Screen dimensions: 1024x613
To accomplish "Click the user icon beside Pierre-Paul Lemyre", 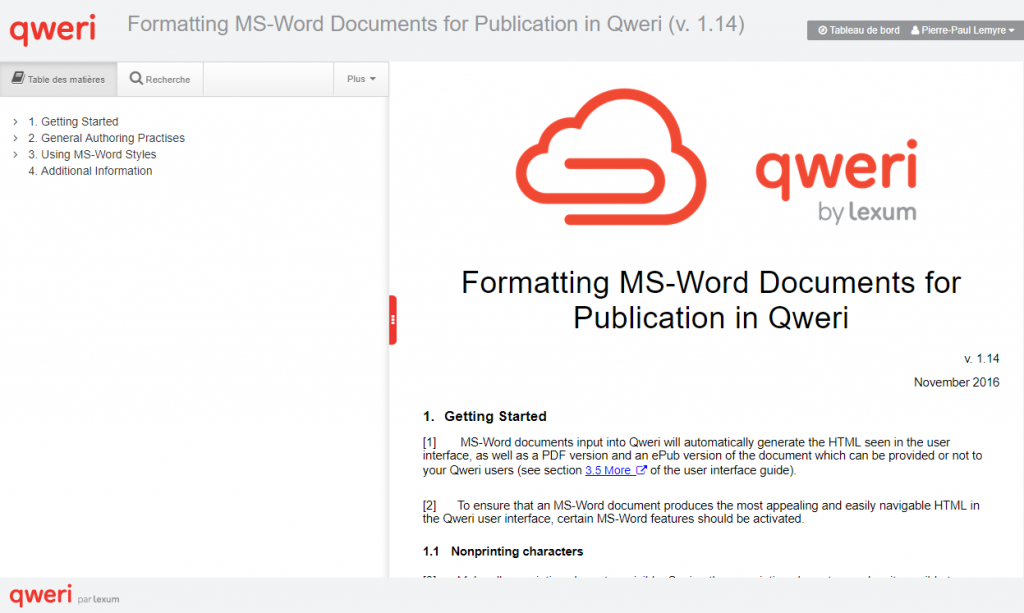I will 915,31.
